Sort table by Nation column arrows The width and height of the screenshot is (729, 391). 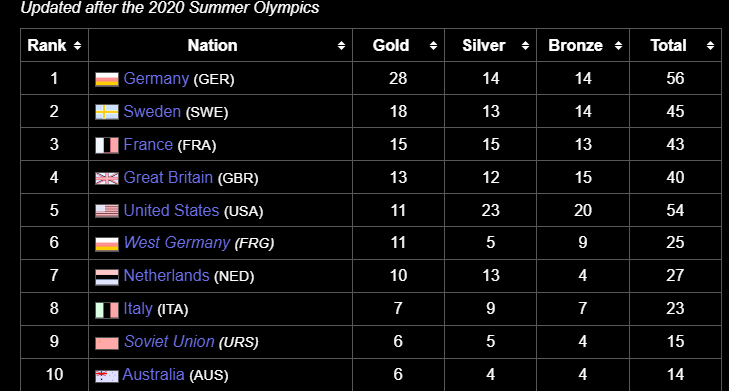[341, 46]
